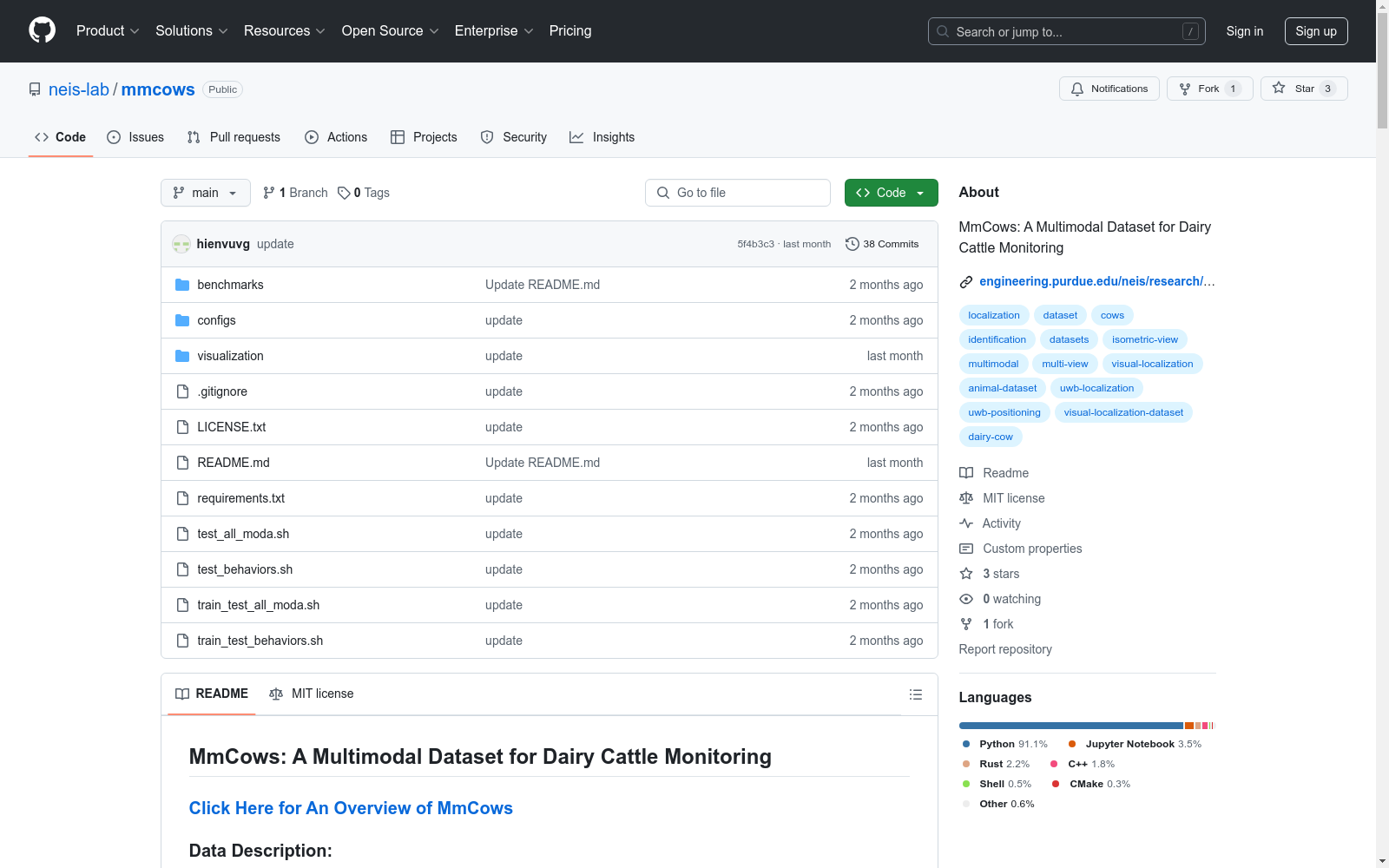1389x868 pixels.
Task: Open the neis-lab organization link
Action: pyautogui.click(x=79, y=89)
